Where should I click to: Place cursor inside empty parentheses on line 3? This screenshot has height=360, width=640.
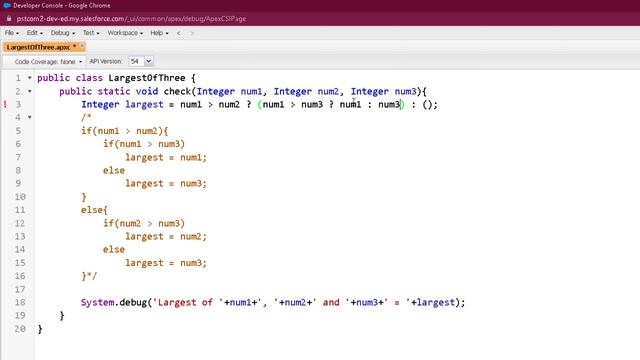click(427, 104)
